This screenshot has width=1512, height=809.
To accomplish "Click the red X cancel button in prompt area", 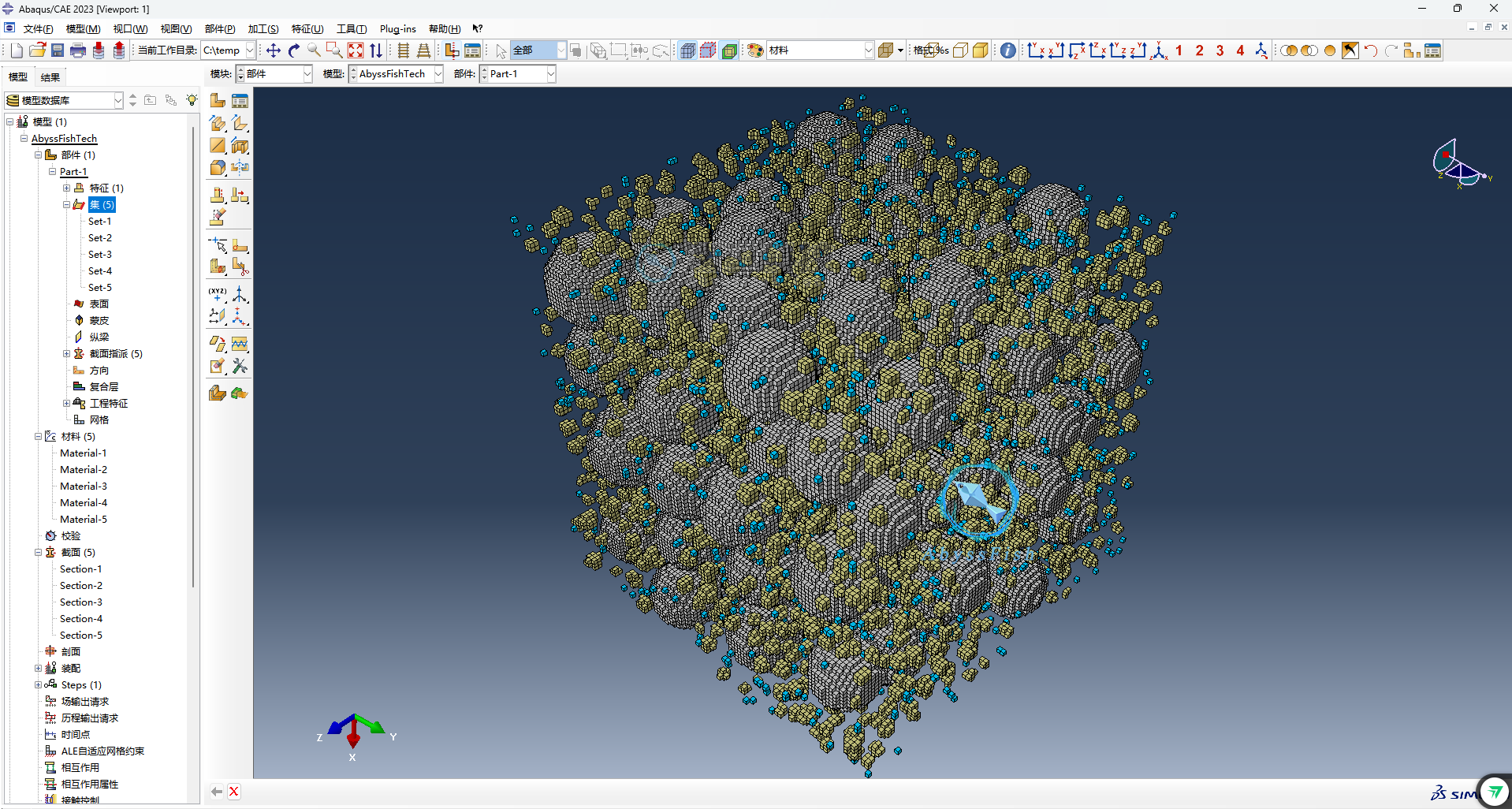I will (x=234, y=792).
